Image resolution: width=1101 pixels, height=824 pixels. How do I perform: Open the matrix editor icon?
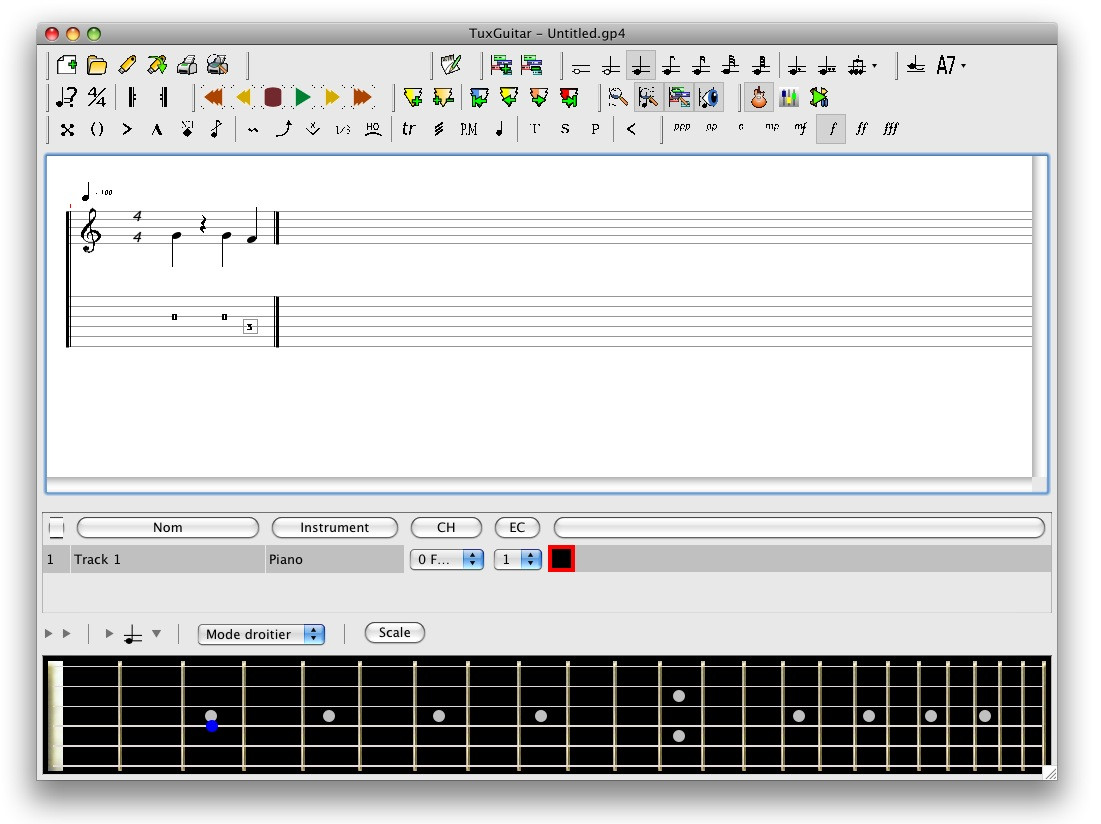tap(680, 97)
